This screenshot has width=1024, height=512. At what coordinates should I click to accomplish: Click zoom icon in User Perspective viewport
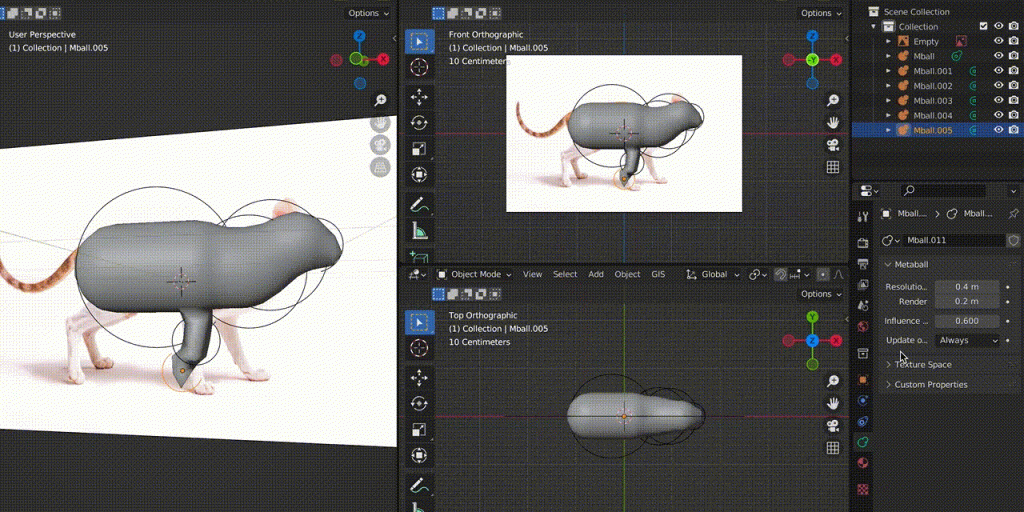(380, 100)
